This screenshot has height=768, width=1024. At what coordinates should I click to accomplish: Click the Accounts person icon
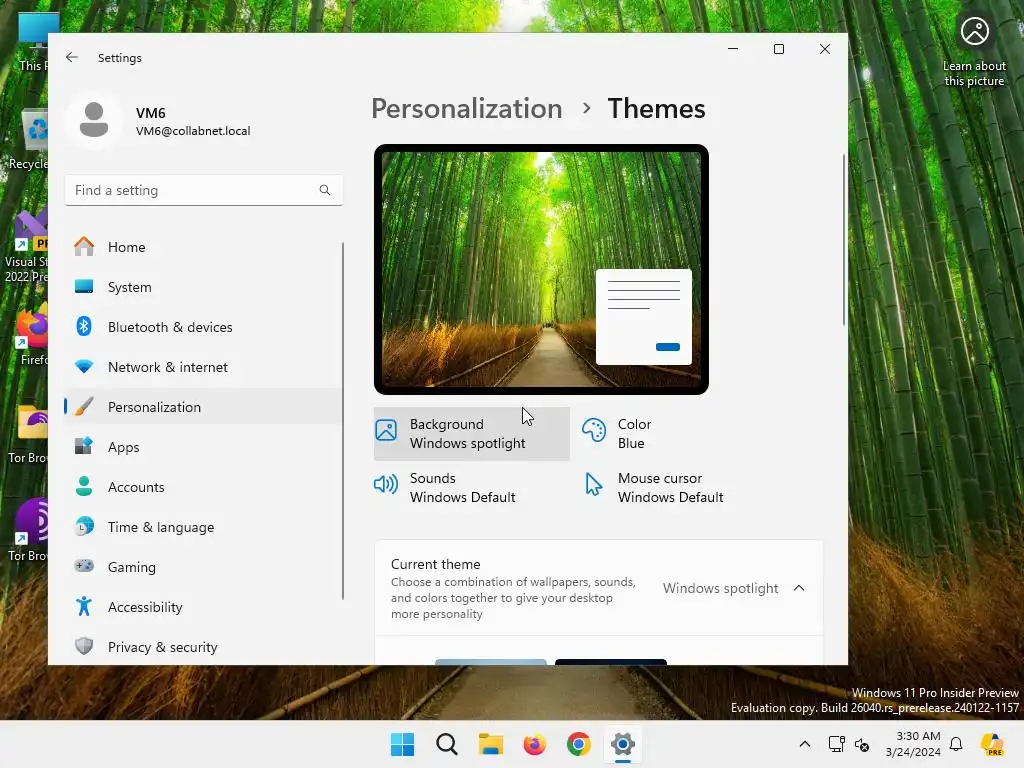tap(84, 487)
